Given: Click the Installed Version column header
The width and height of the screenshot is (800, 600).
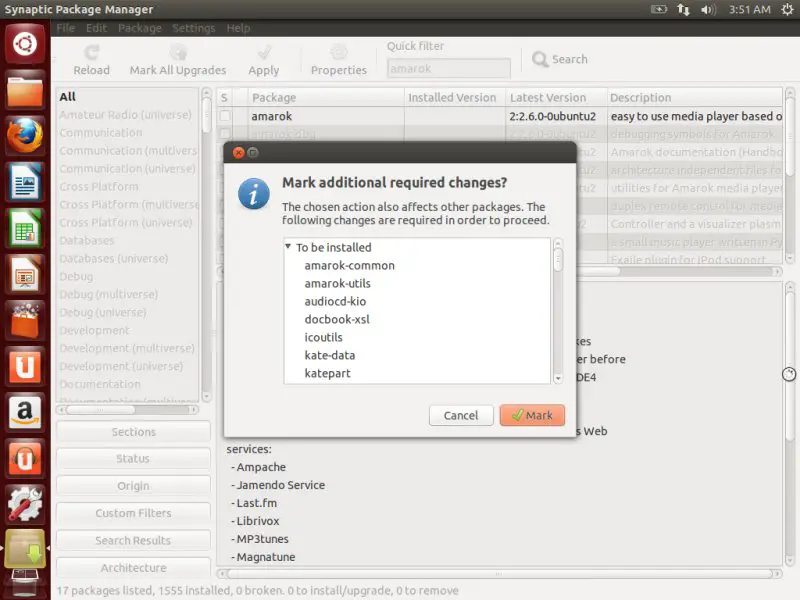Looking at the screenshot, I should pyautogui.click(x=455, y=97).
